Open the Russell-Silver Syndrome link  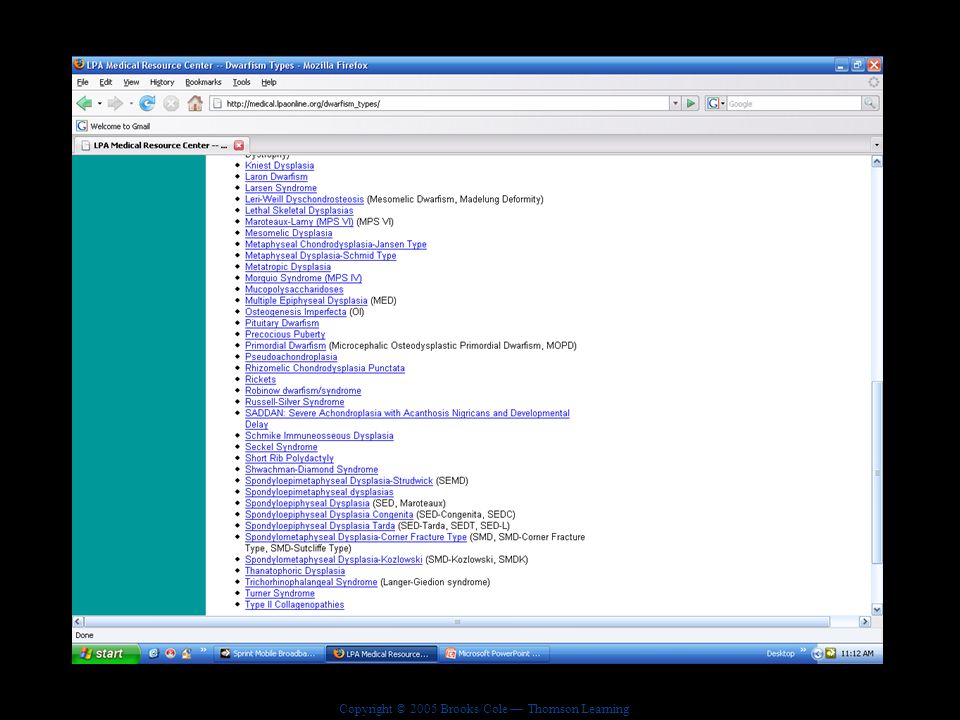click(x=294, y=402)
